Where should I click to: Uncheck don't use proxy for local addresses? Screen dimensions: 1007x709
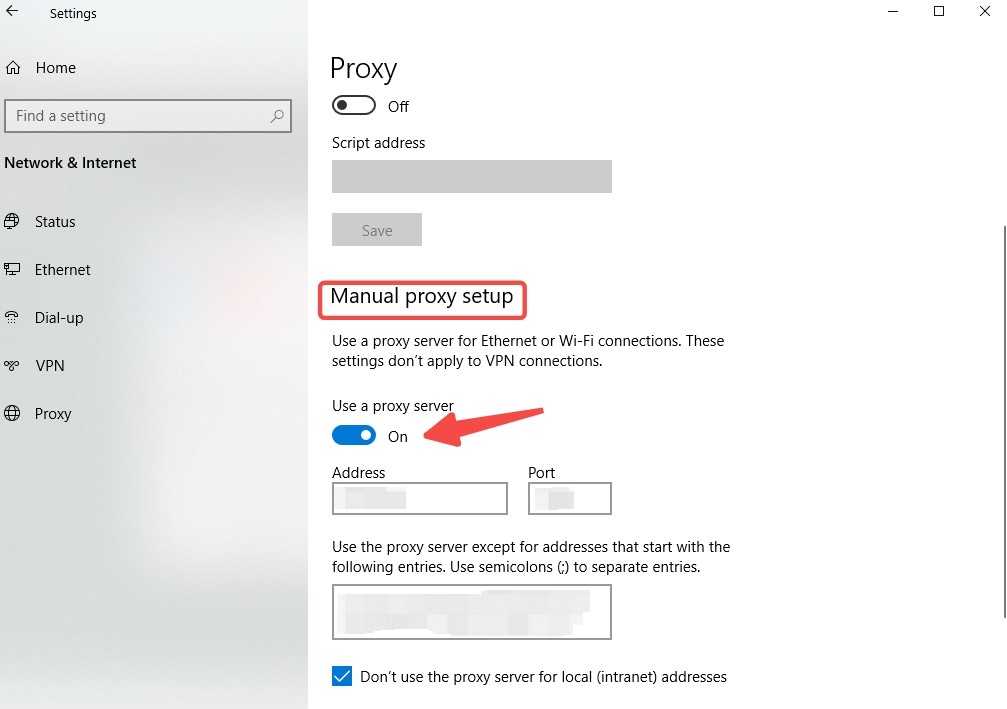pos(342,676)
